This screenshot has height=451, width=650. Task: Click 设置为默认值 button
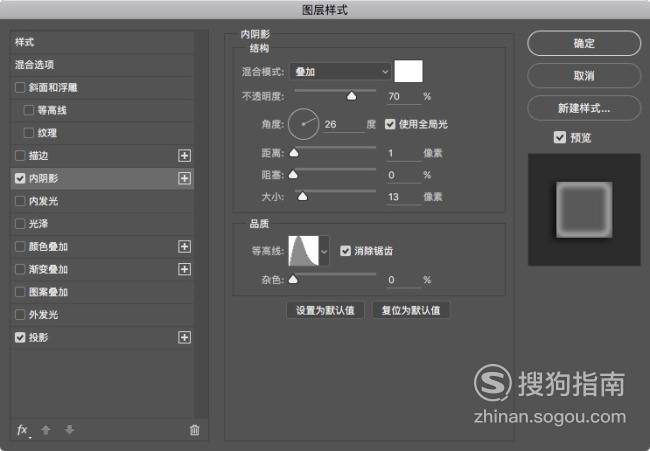325,310
